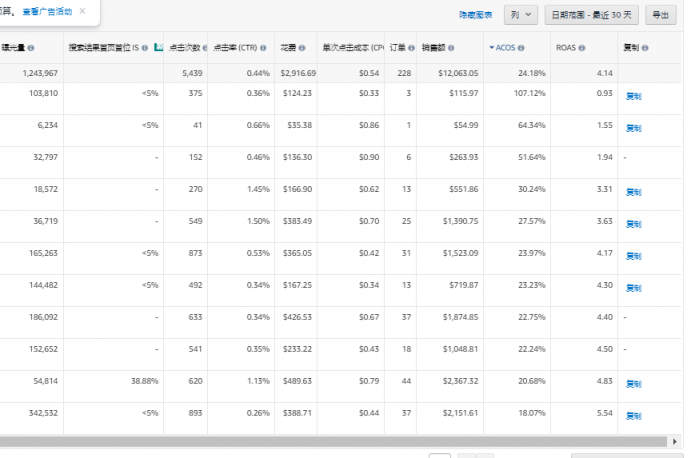
Task: Click the 导出 export button
Action: point(660,15)
